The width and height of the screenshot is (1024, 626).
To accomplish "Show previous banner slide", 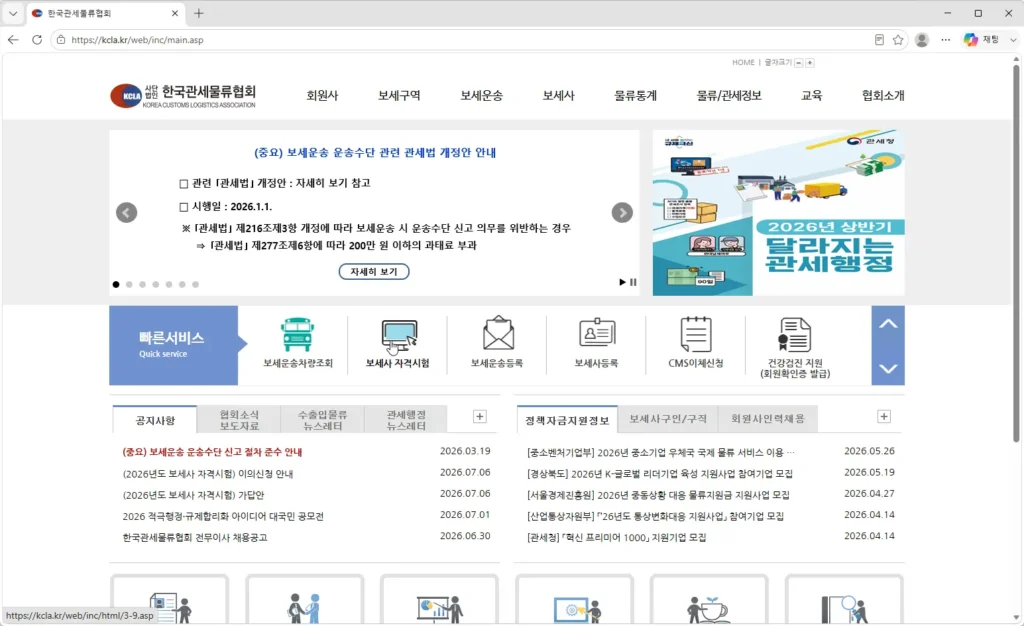I will pyautogui.click(x=127, y=213).
